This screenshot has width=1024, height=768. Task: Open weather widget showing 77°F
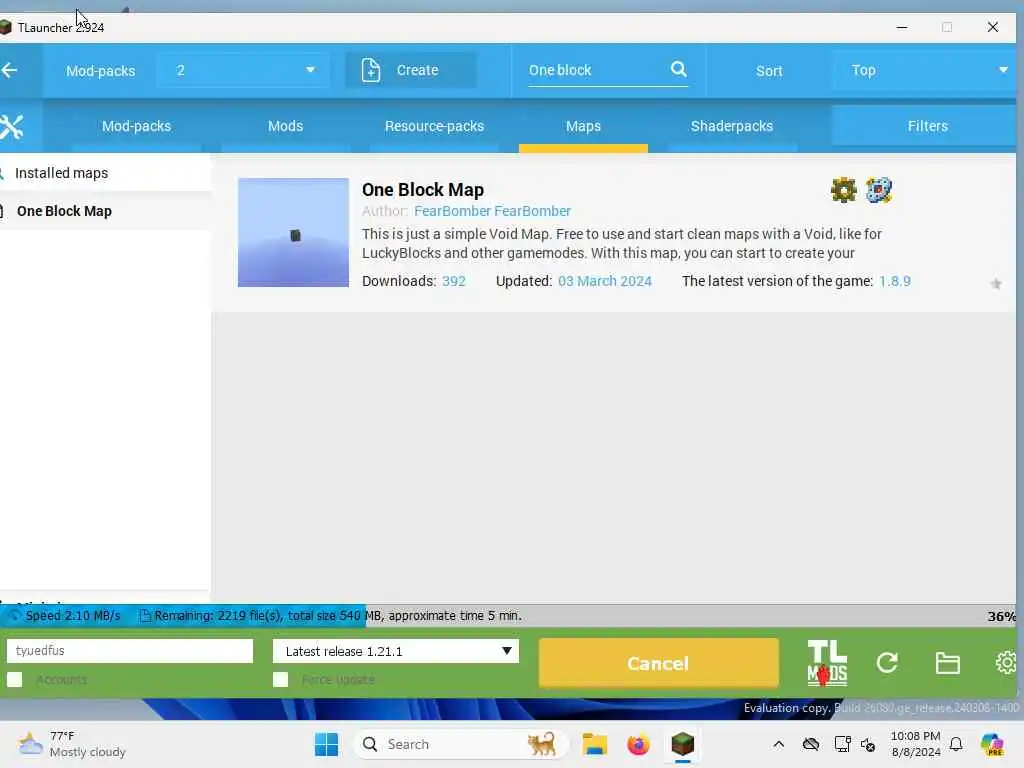(x=72, y=744)
